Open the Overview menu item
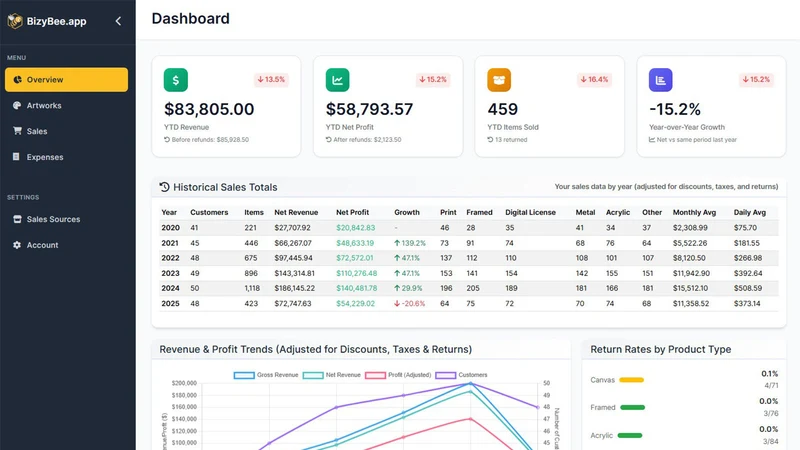This screenshot has height=450, width=800. (66, 80)
